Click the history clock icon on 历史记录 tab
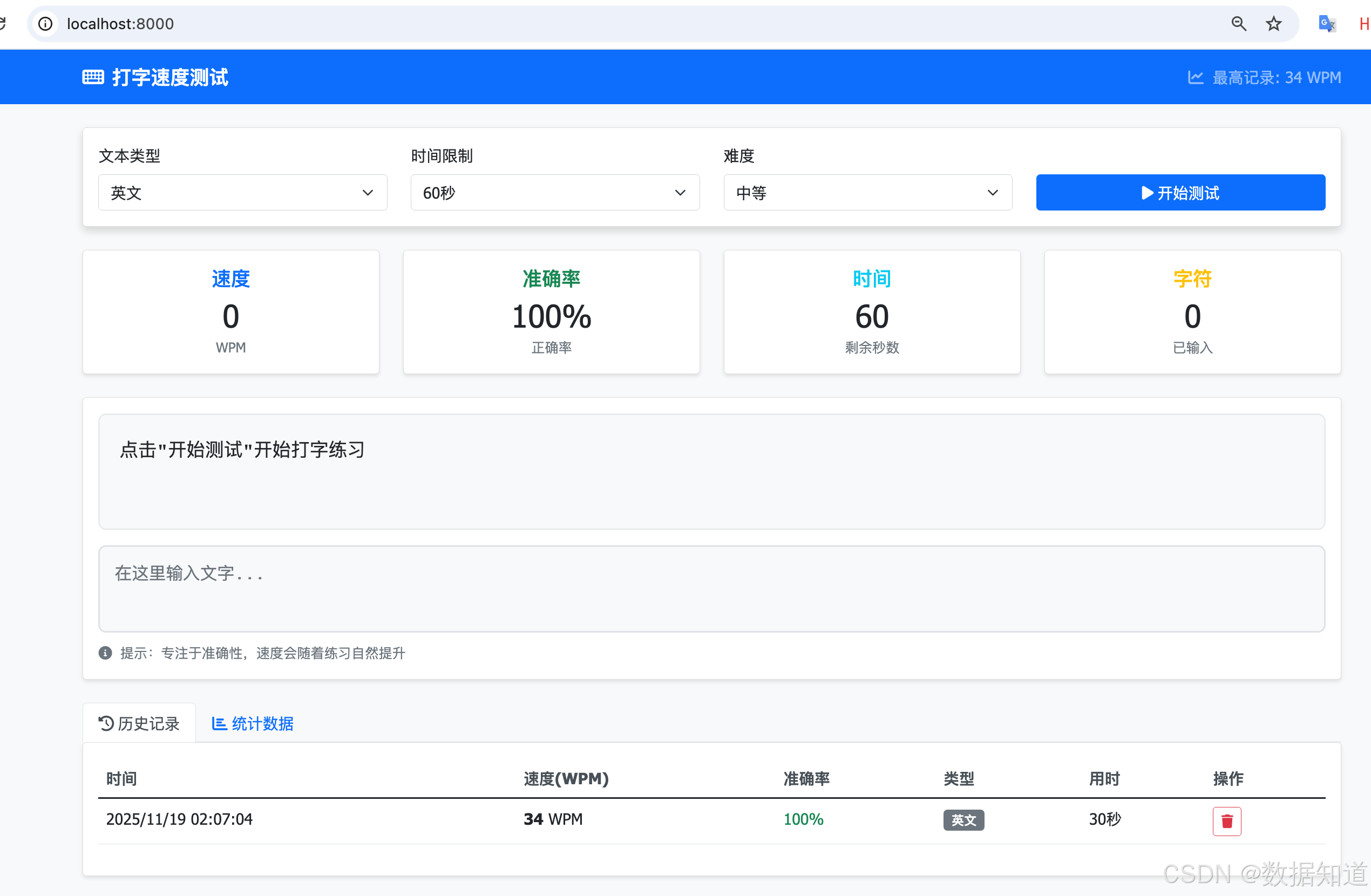 coord(105,723)
